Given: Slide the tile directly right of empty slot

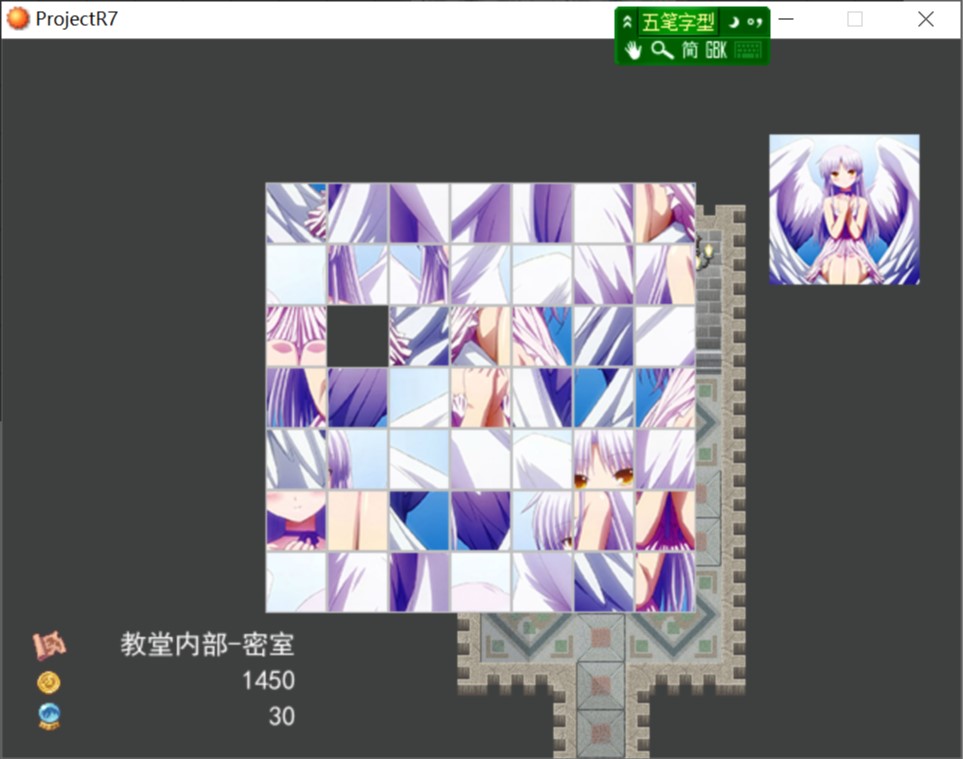Looking at the screenshot, I should 419,336.
